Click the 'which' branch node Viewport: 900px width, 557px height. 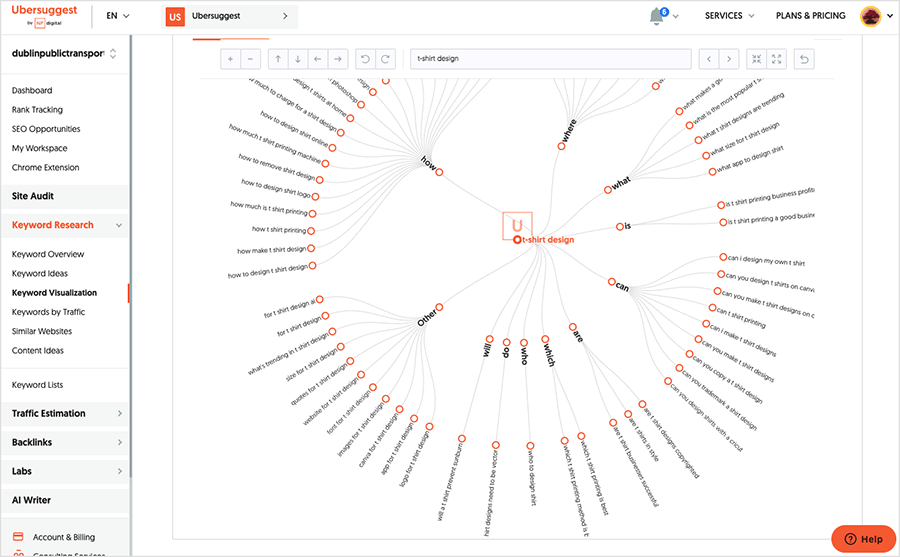545,339
